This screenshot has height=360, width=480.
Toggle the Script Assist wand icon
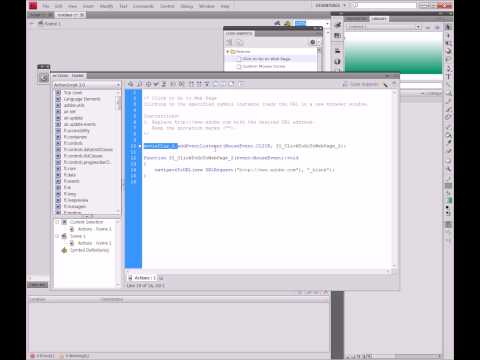[x=385, y=85]
